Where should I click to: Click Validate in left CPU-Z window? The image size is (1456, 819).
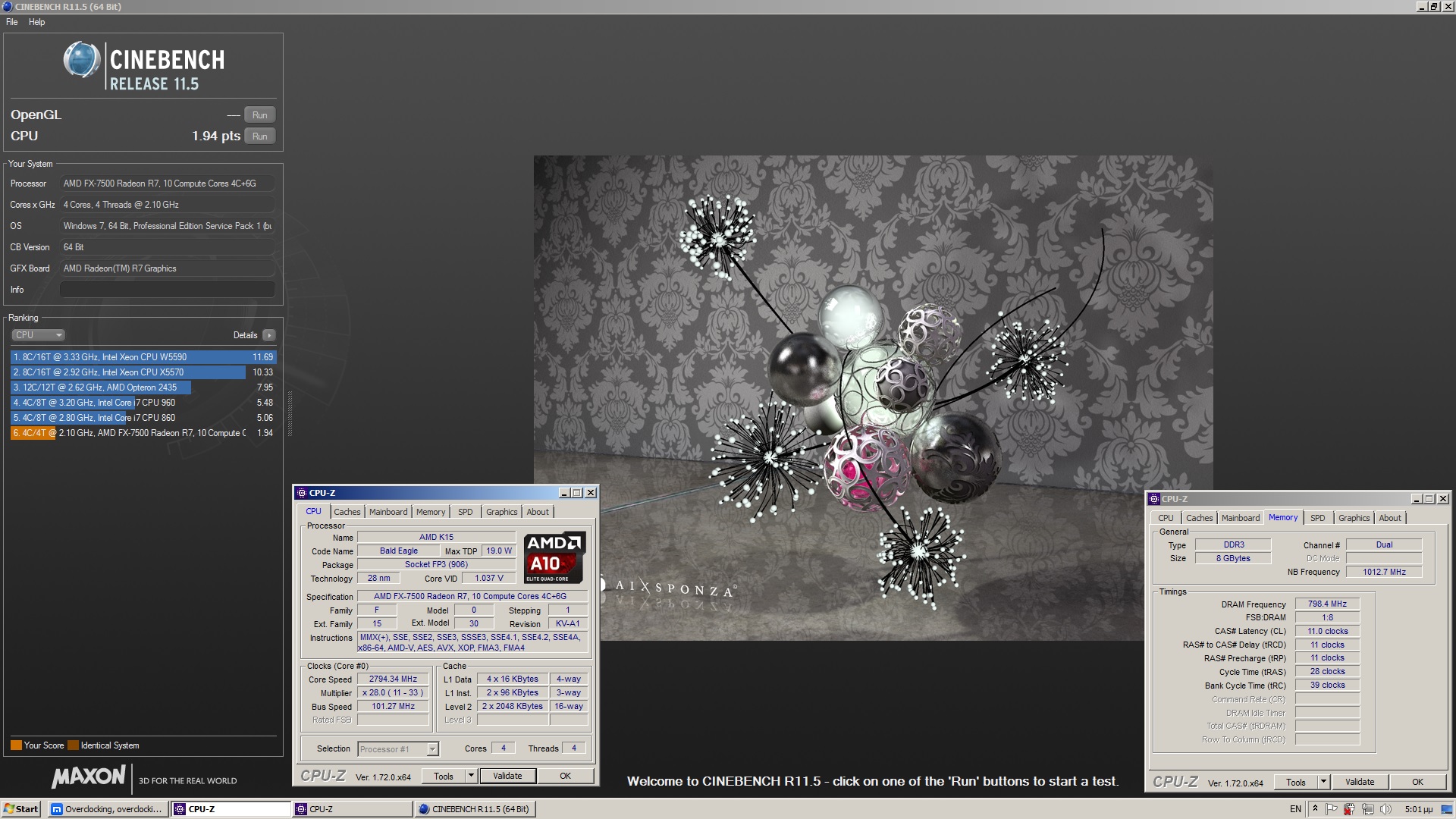point(507,776)
